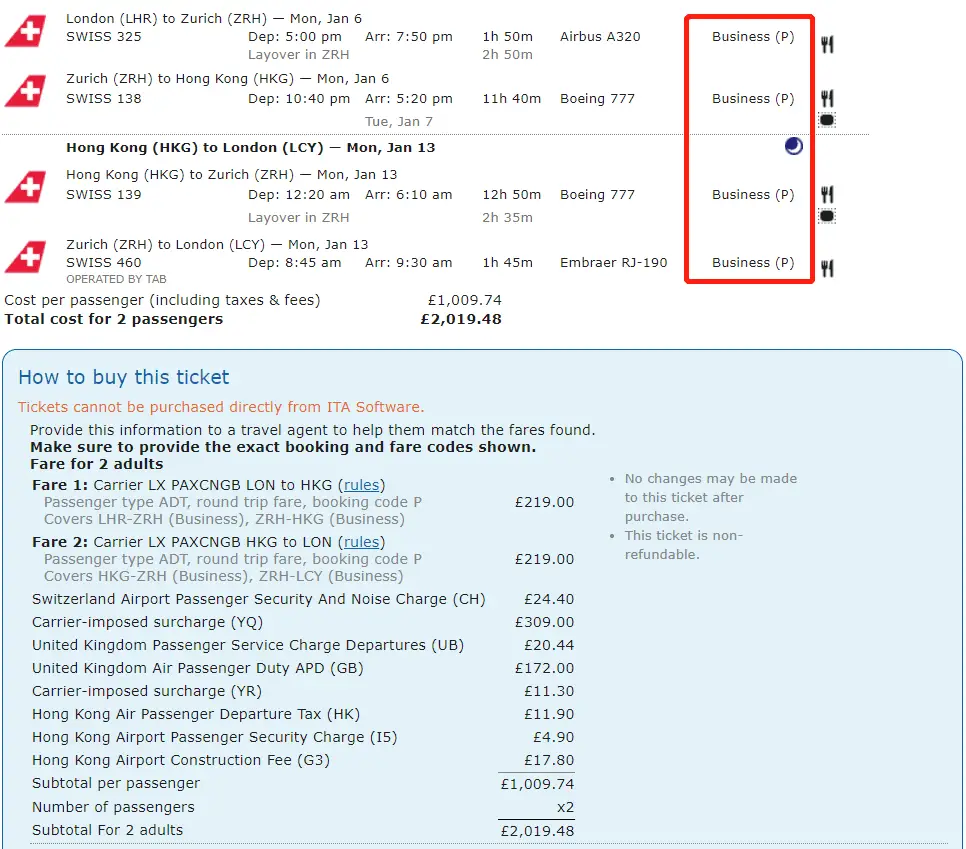Click the meal icon on the SWISS 138 row
Screen dimensions: 966x849
tap(827, 98)
